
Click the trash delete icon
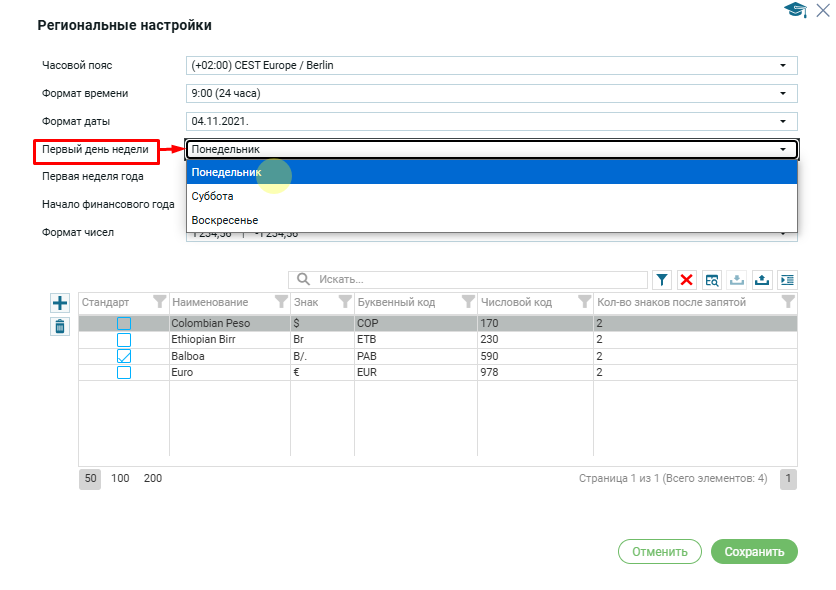[60, 326]
